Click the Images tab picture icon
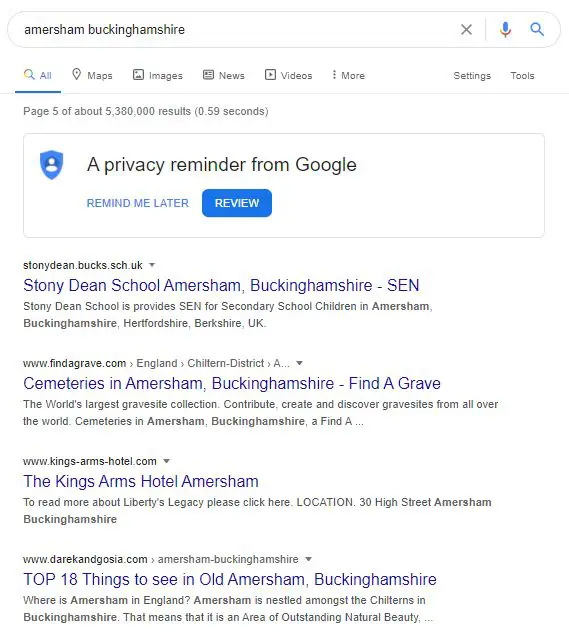 (138, 75)
